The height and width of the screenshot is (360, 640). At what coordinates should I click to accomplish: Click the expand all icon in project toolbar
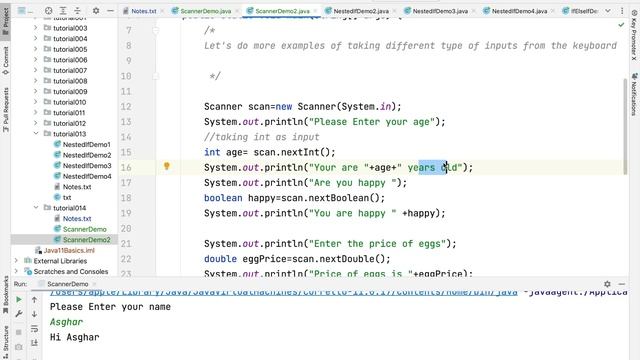(63, 11)
